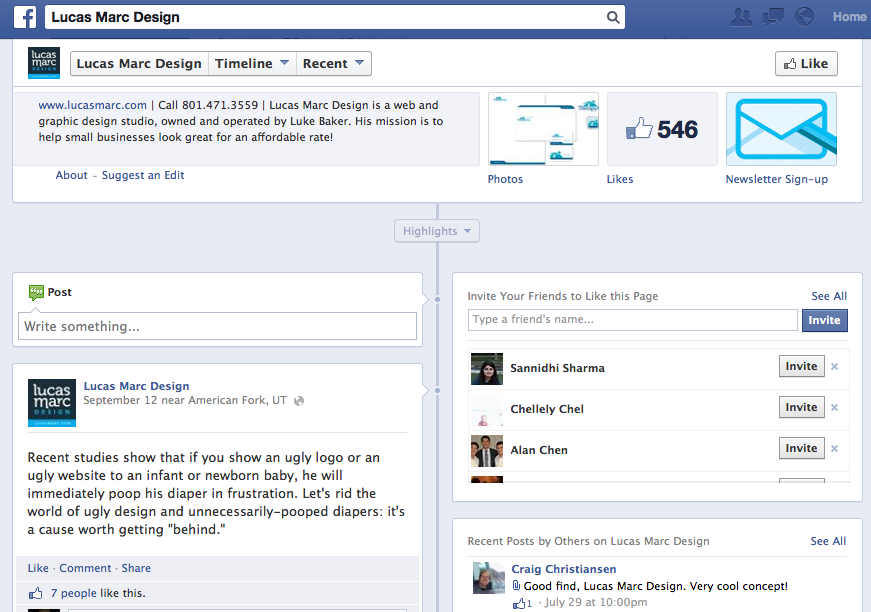The image size is (871, 612).
Task: Dismiss Sannidhi Sharma suggestion with X
Action: coord(834,367)
